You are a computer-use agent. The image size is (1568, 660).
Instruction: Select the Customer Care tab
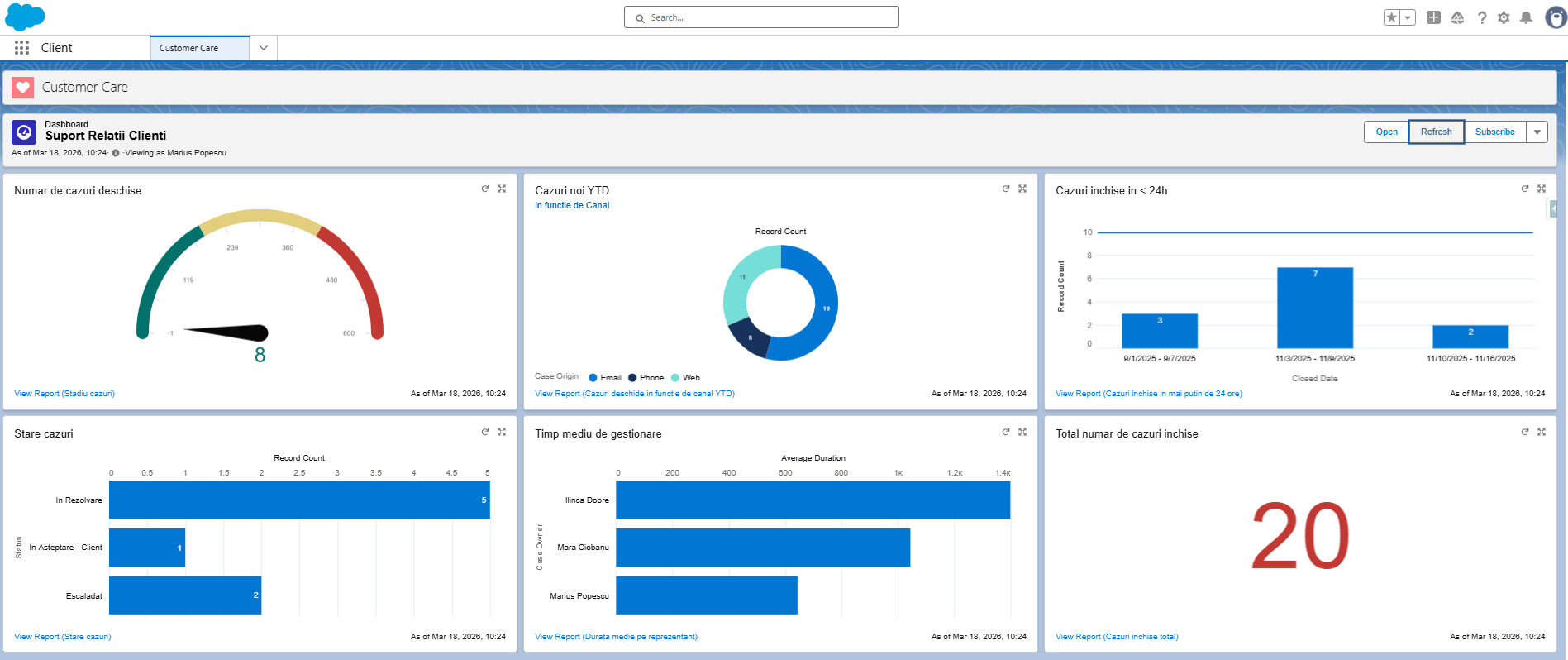(x=189, y=48)
